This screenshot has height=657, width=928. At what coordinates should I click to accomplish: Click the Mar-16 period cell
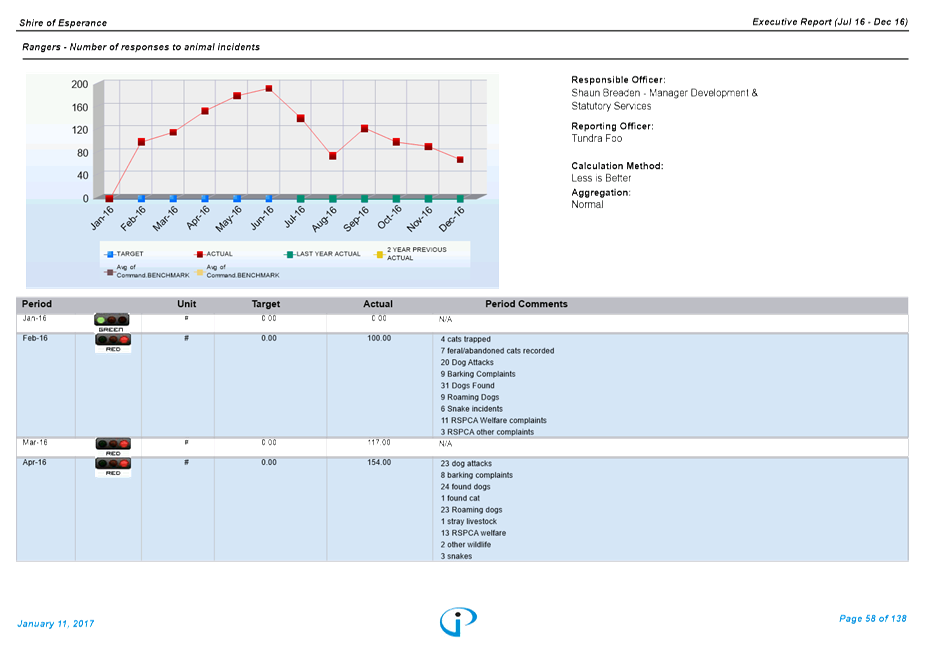click(x=35, y=443)
